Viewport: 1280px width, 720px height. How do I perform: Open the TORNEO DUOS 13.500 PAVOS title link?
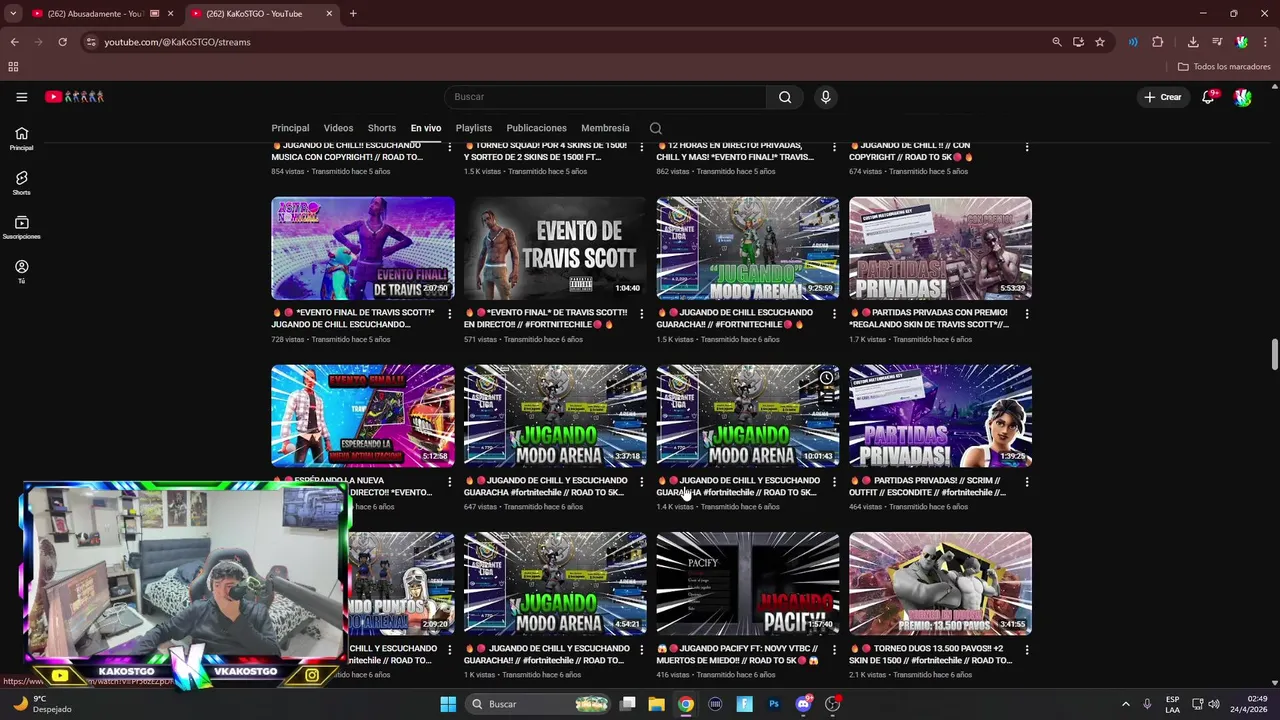click(932, 654)
